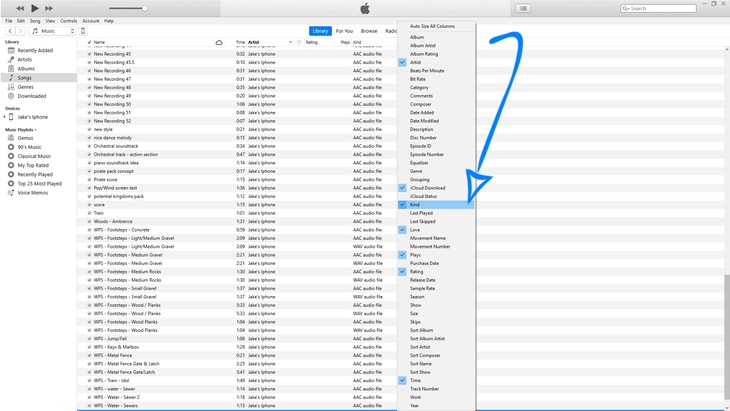Open the Top 25 Most Played playlist
This screenshot has height=411, width=730.
click(40, 183)
